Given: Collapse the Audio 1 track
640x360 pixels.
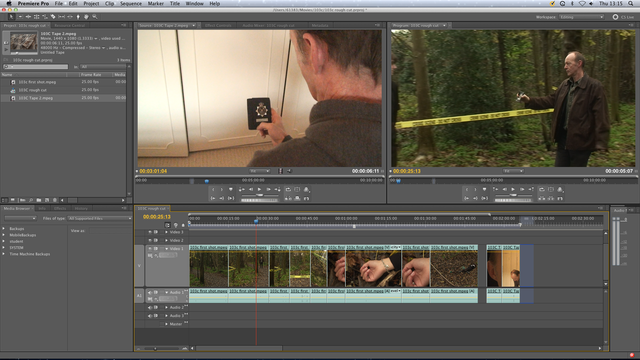Looking at the screenshot, I should click(167, 293).
